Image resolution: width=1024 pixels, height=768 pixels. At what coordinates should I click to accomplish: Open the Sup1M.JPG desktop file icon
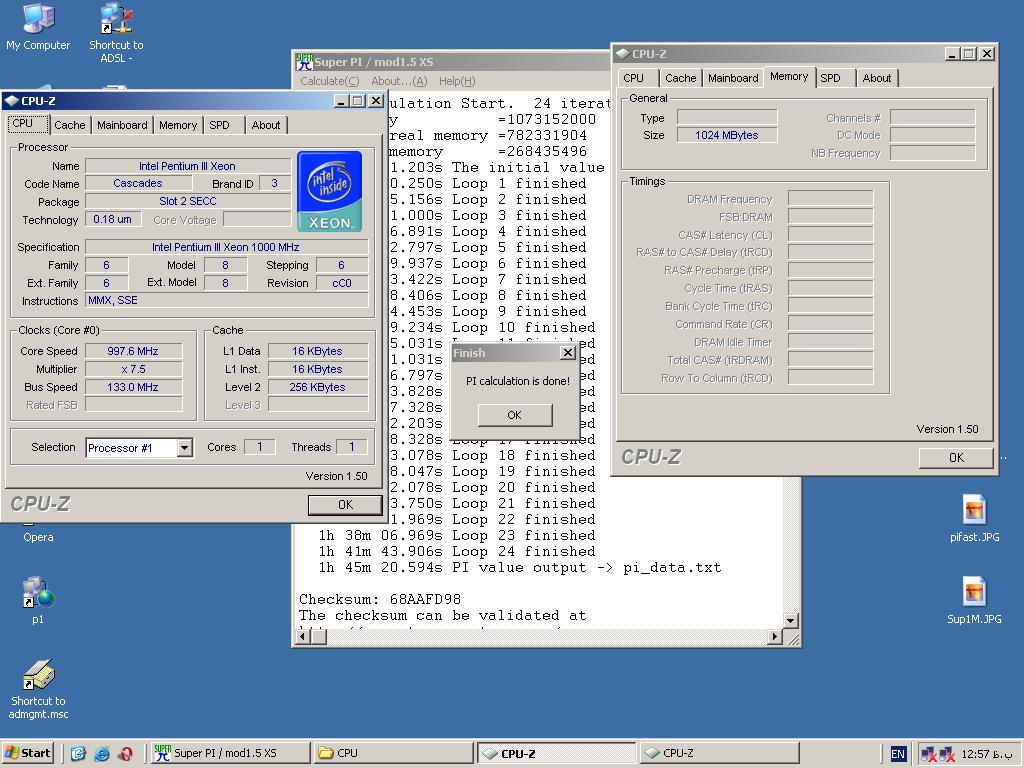974,600
